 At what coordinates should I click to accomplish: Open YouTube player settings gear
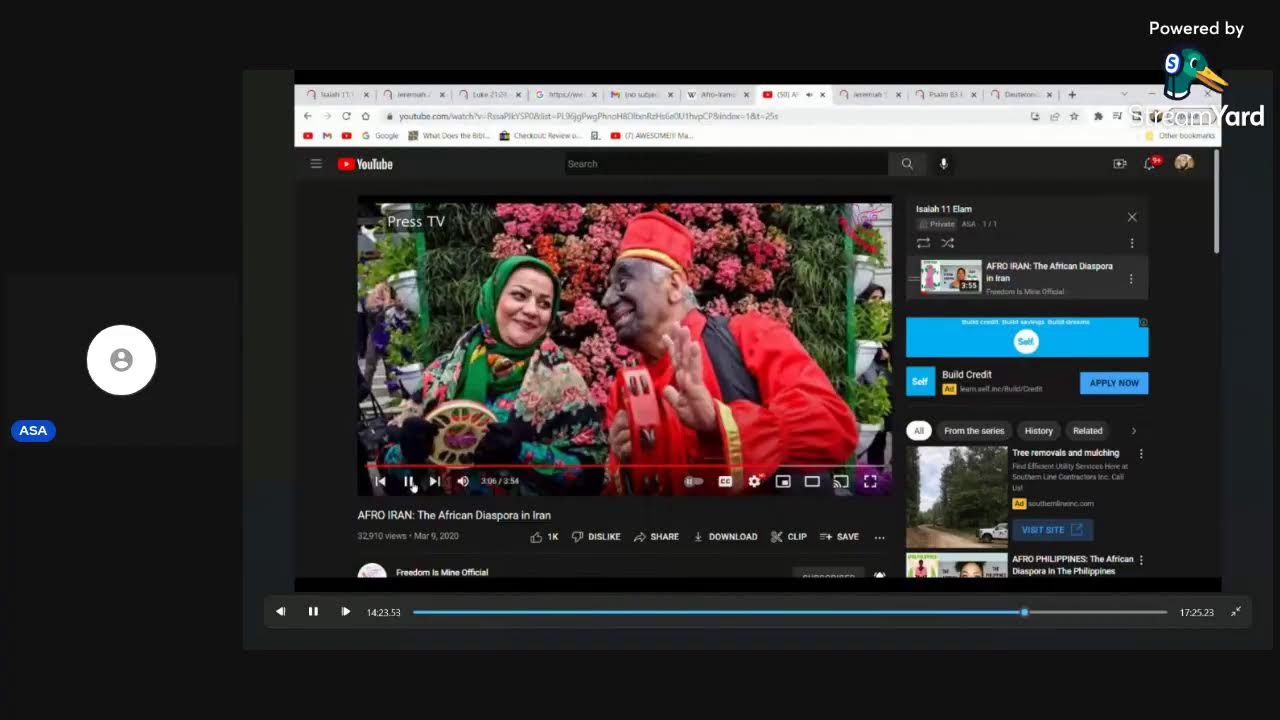pos(754,481)
